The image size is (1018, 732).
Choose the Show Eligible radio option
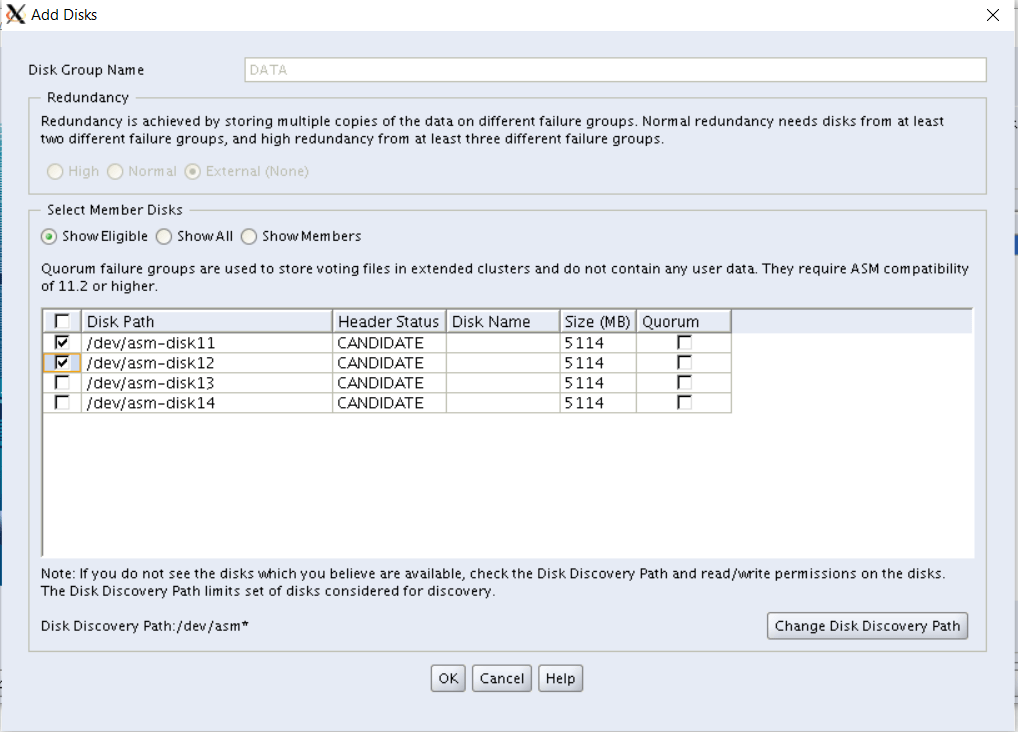click(49, 237)
